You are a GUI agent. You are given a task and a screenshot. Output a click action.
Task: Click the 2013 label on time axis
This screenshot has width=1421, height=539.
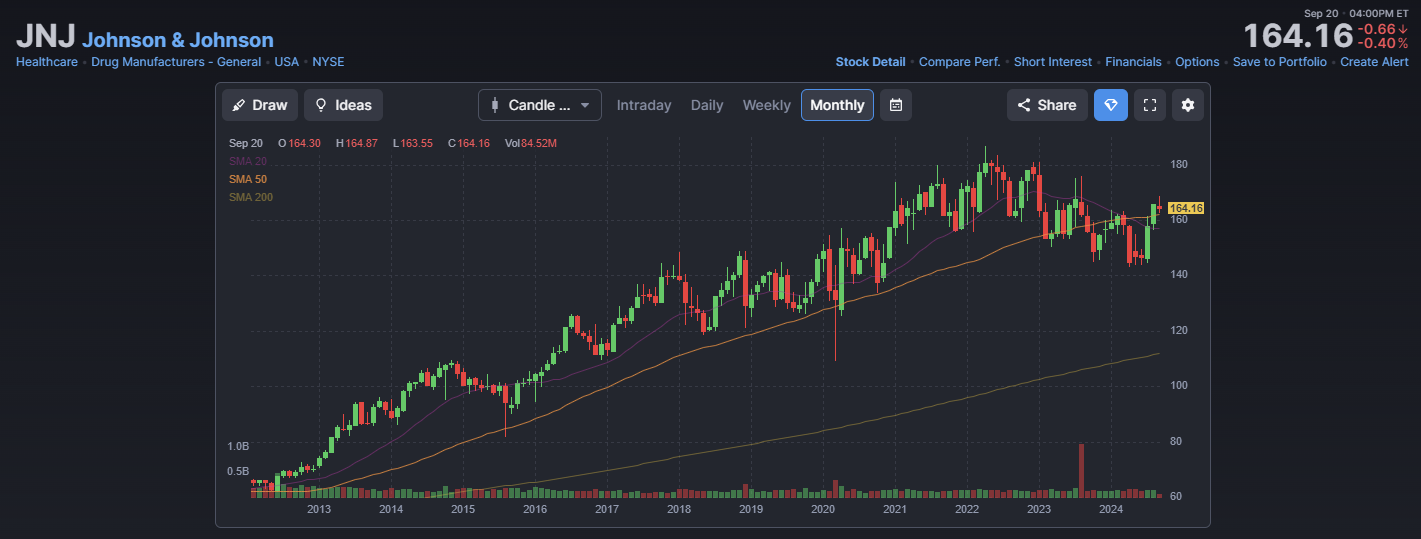[319, 510]
